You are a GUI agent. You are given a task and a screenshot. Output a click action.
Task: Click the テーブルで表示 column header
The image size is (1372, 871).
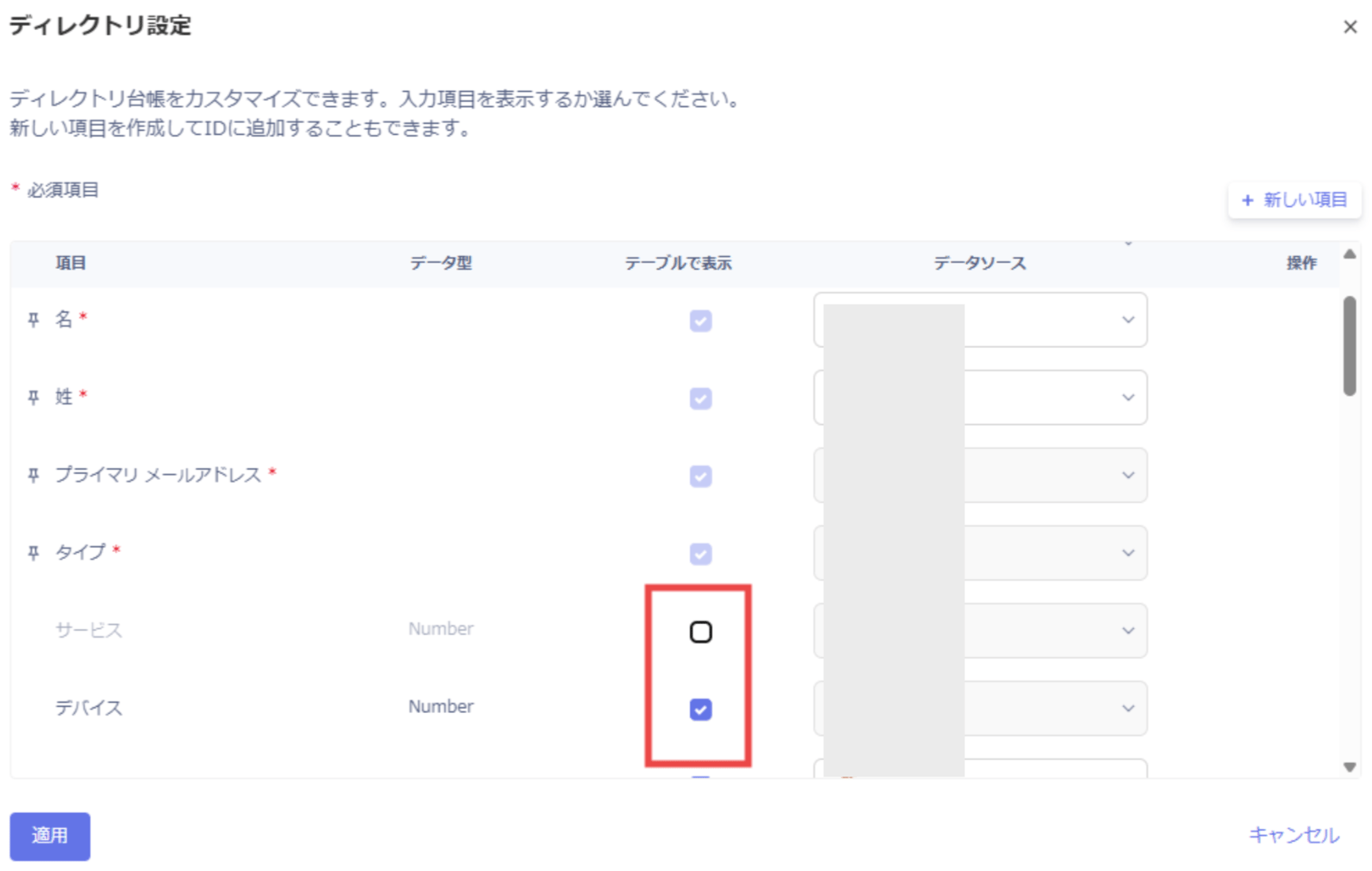678,263
